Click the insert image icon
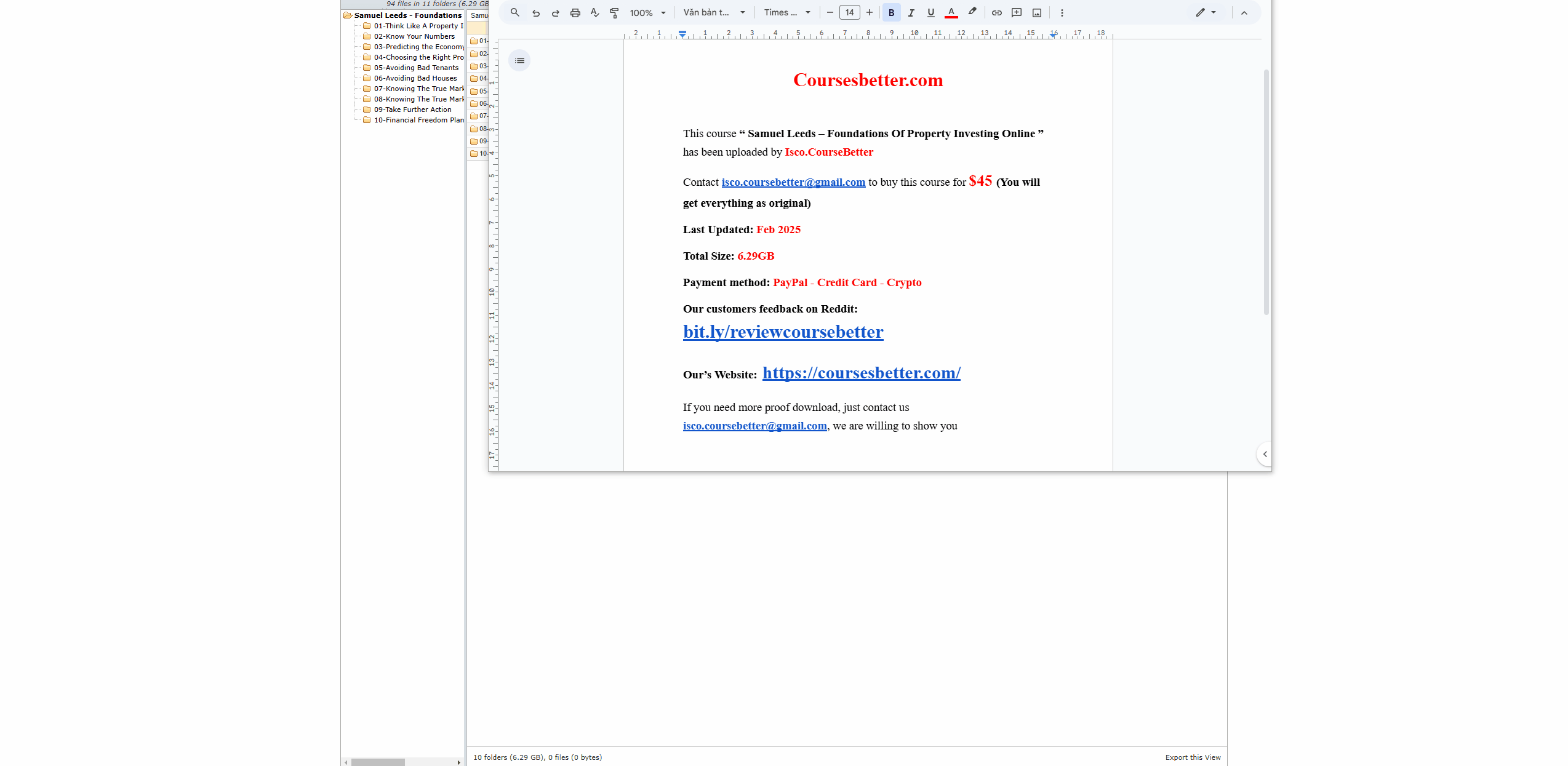 (1037, 12)
